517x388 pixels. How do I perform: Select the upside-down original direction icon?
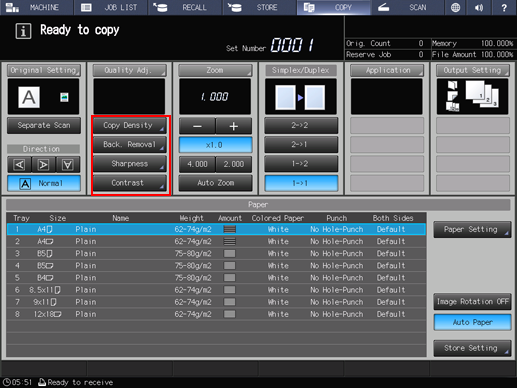[68, 164]
